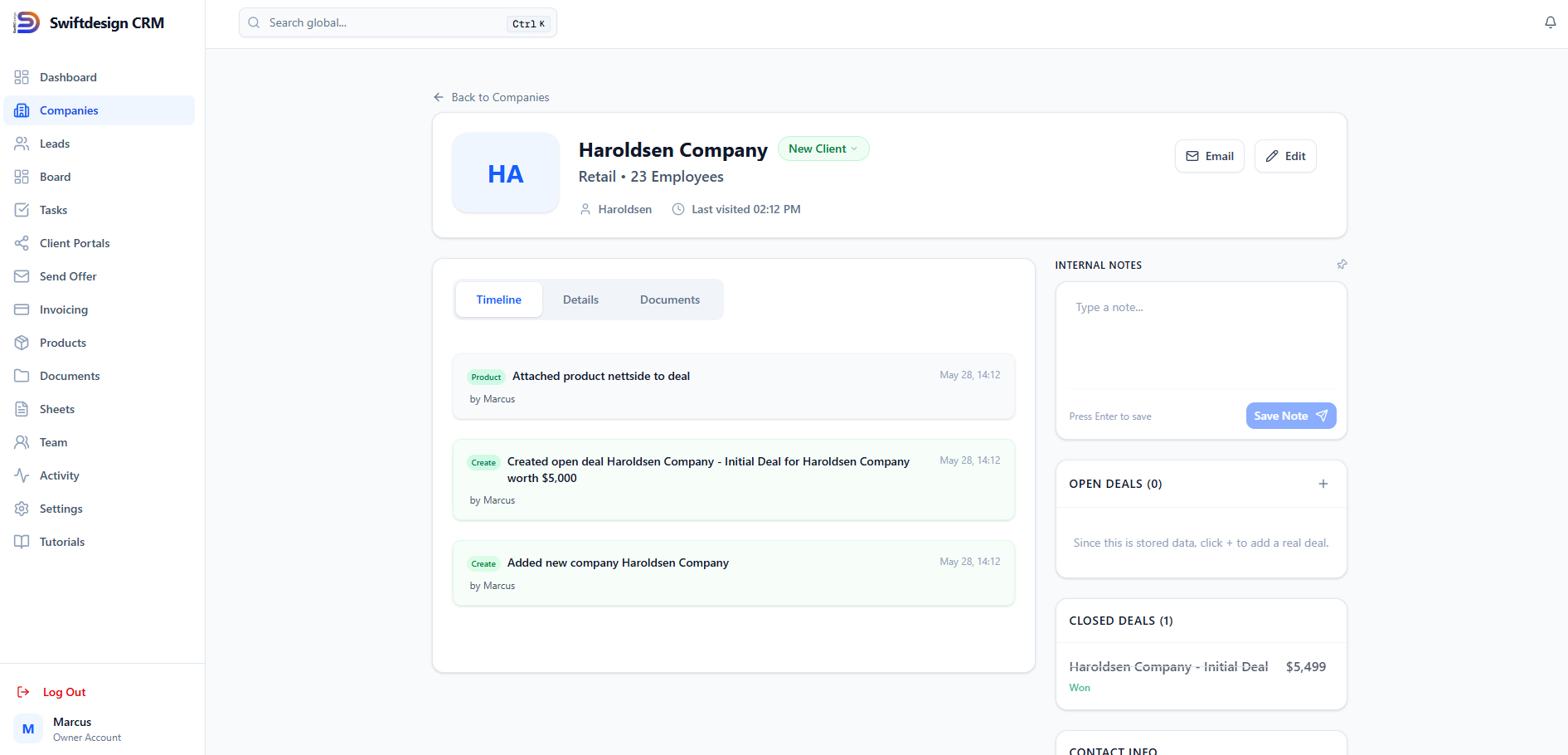1568x755 pixels.
Task: Click the Won status label
Action: click(1080, 688)
